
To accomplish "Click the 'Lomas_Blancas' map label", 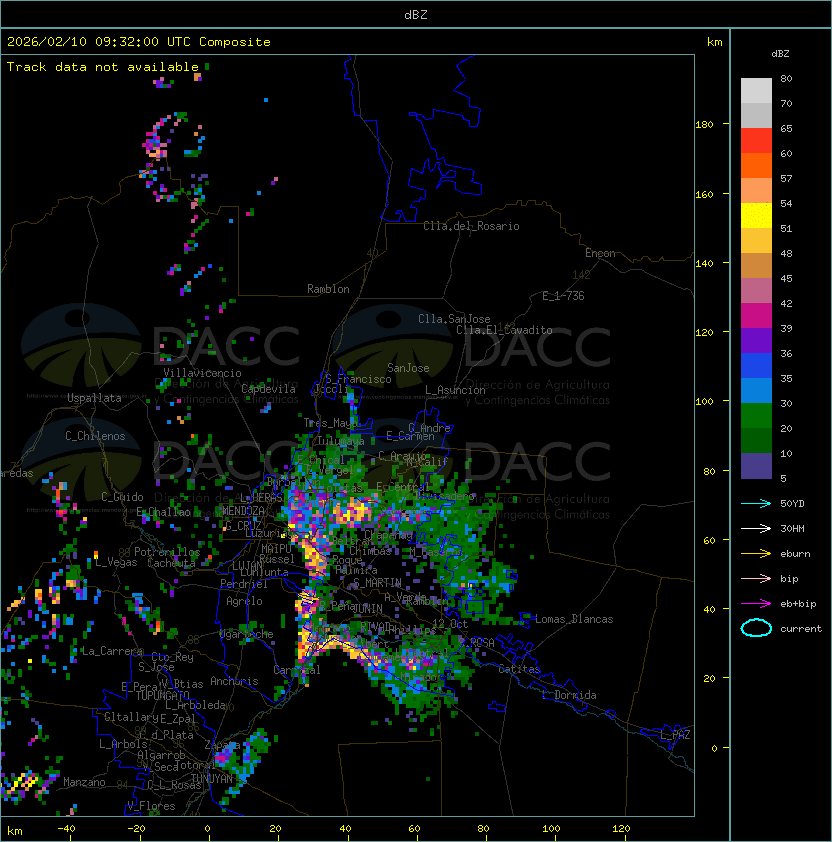I will 574,620.
